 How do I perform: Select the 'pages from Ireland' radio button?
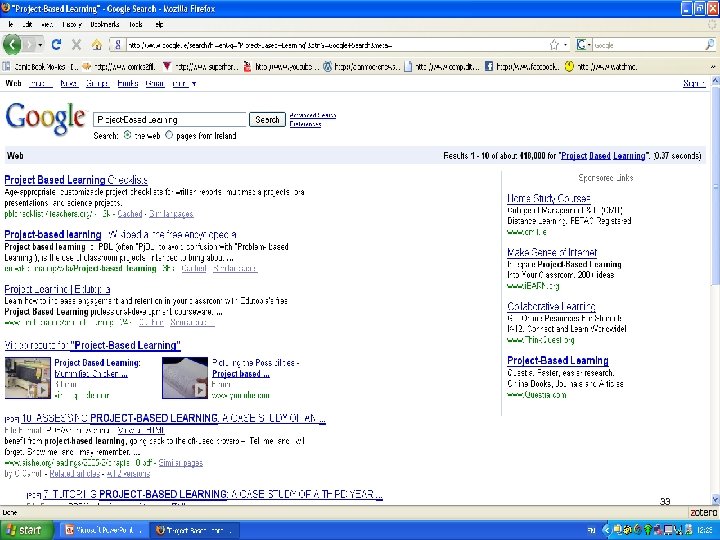[169, 135]
